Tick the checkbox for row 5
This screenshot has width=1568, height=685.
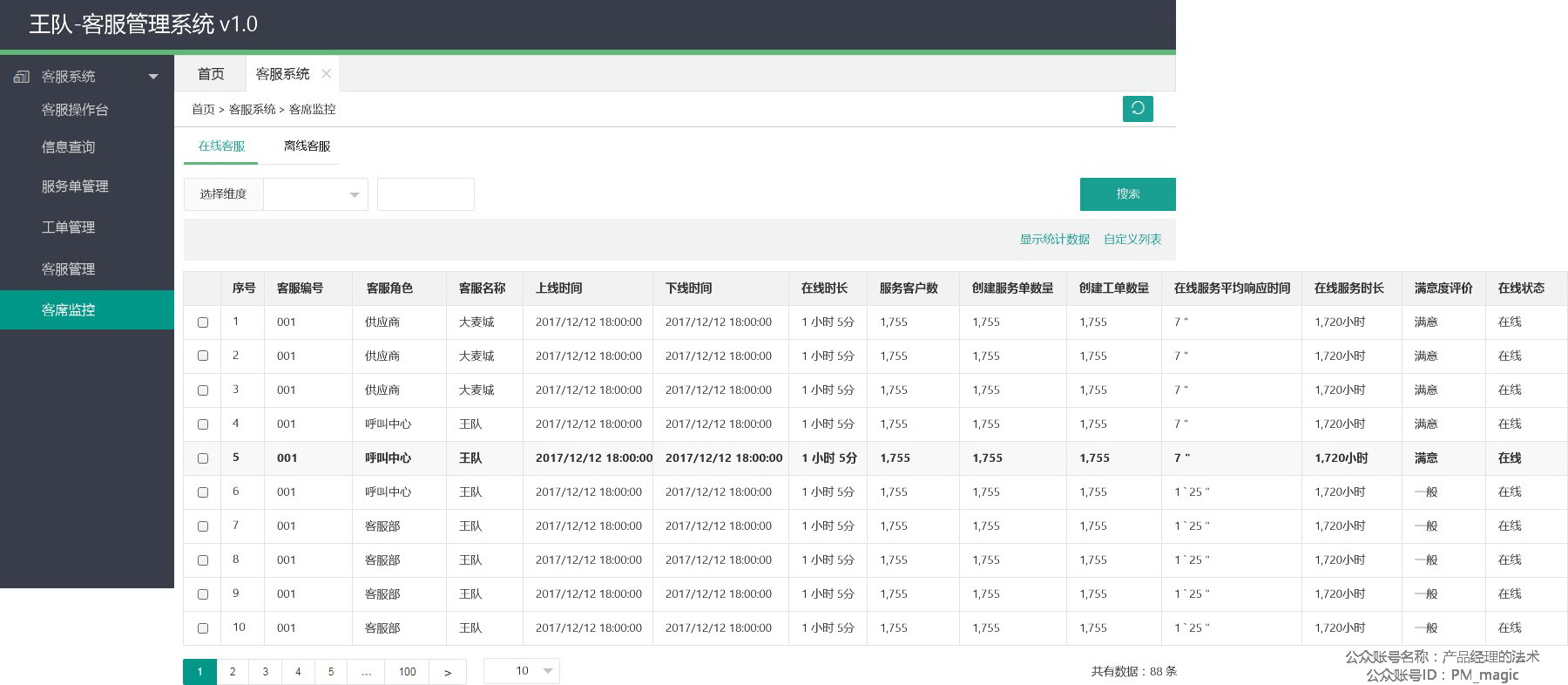[203, 458]
